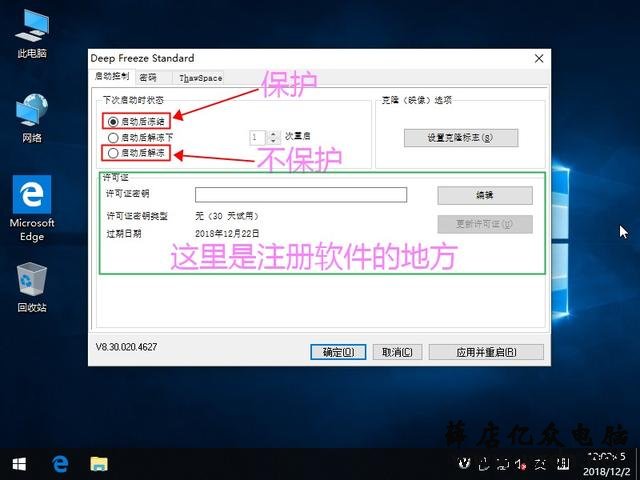Select the 启动后解冻下 radio button
The width and height of the screenshot is (640, 480).
[x=113, y=138]
